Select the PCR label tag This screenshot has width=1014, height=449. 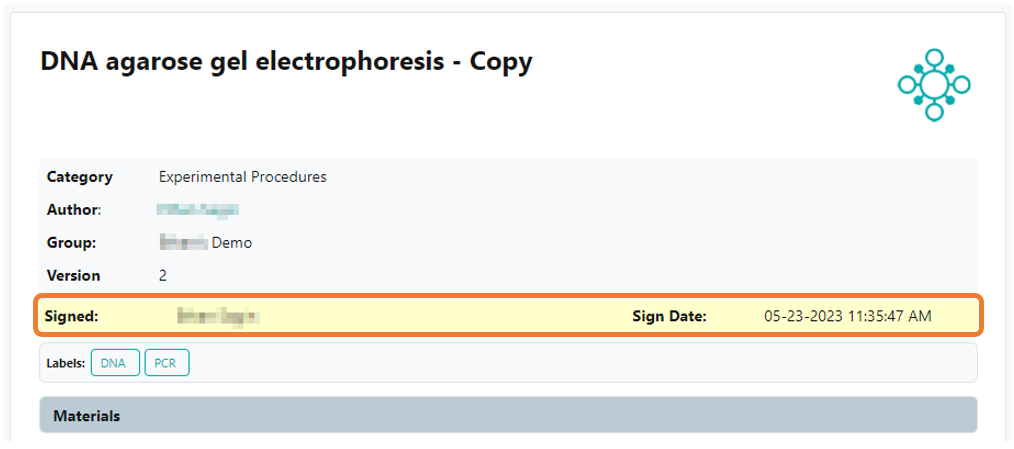[x=166, y=363]
